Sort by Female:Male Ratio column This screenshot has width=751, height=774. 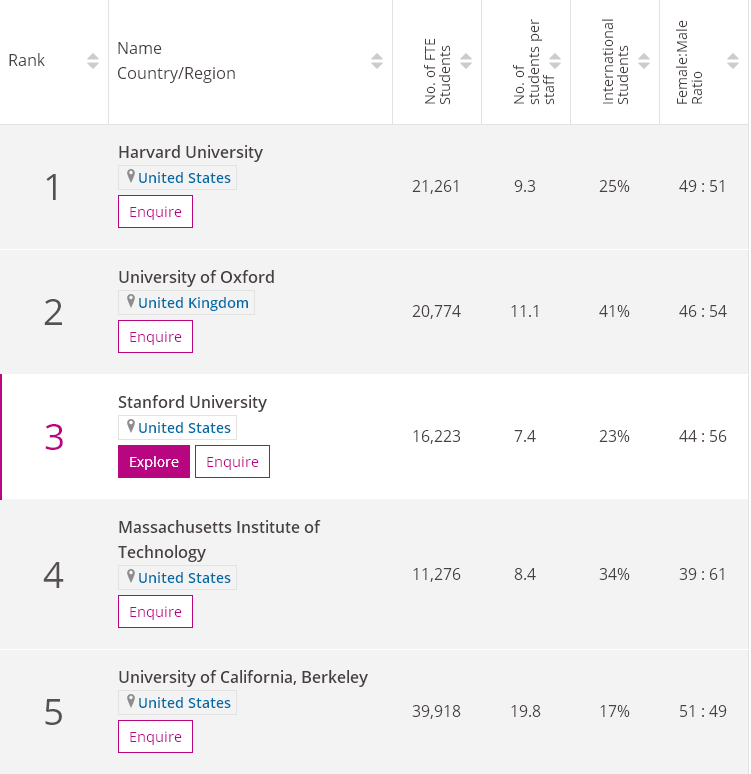[x=734, y=61]
